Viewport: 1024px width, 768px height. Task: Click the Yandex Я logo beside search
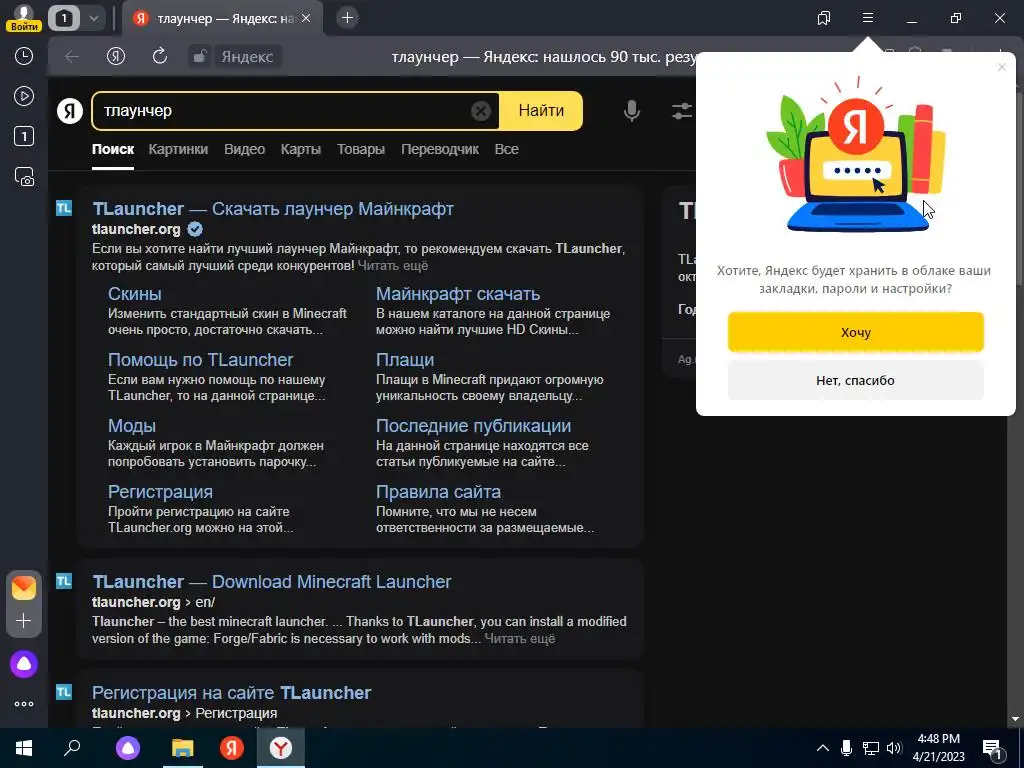70,110
